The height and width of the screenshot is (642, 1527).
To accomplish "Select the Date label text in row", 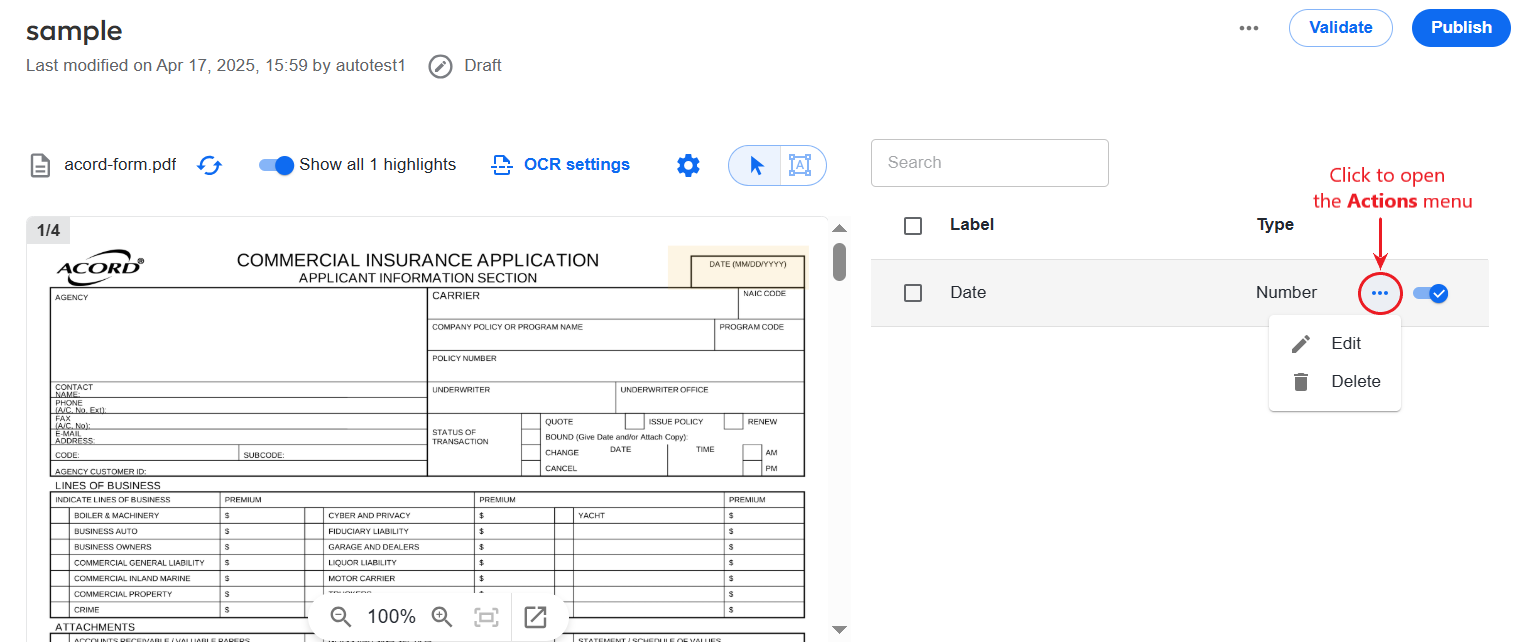I will [968, 293].
